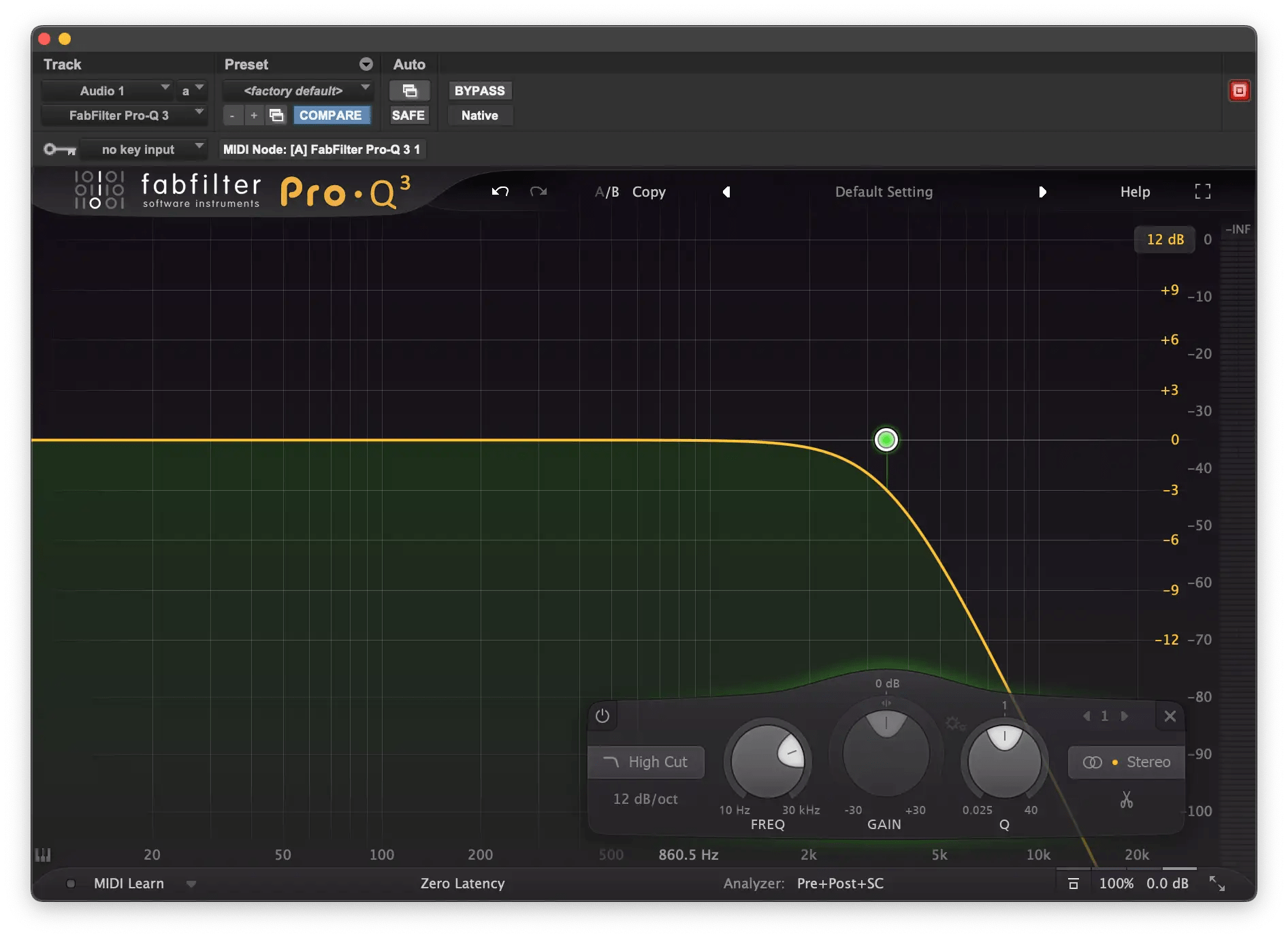Click the 860.5 Hz frequency readout
Viewport: 1288px width, 938px height.
click(688, 855)
